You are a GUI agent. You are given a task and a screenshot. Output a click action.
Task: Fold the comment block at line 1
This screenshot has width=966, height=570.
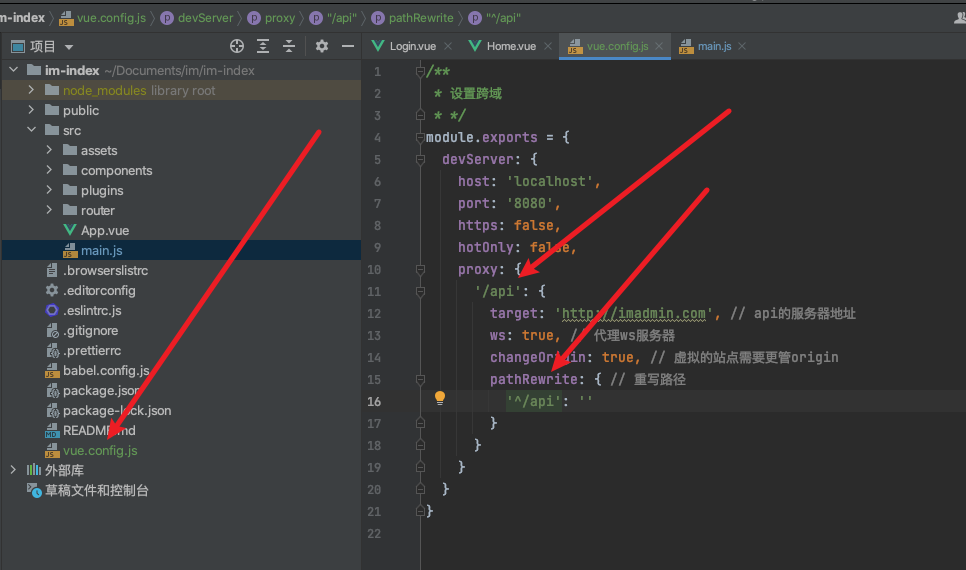point(420,71)
